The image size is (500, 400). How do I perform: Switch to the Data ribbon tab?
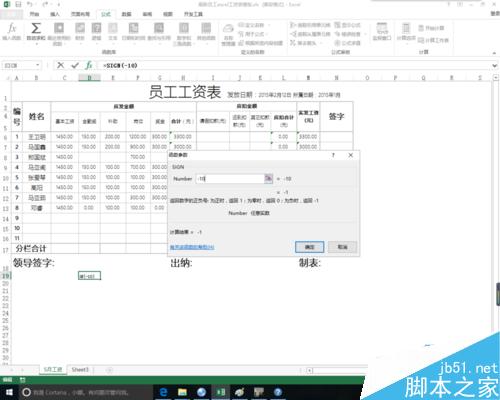click(x=126, y=14)
